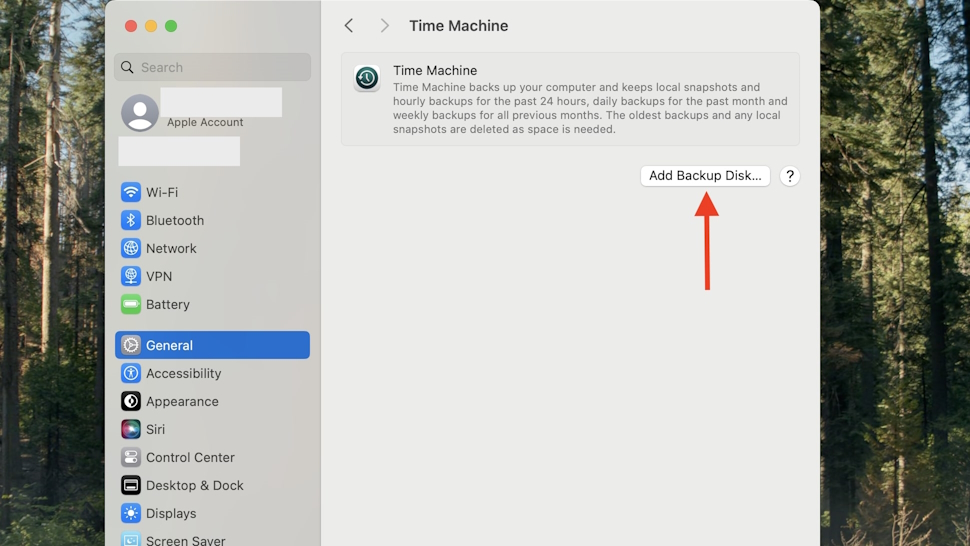Click the Siri icon

pyautogui.click(x=131, y=429)
